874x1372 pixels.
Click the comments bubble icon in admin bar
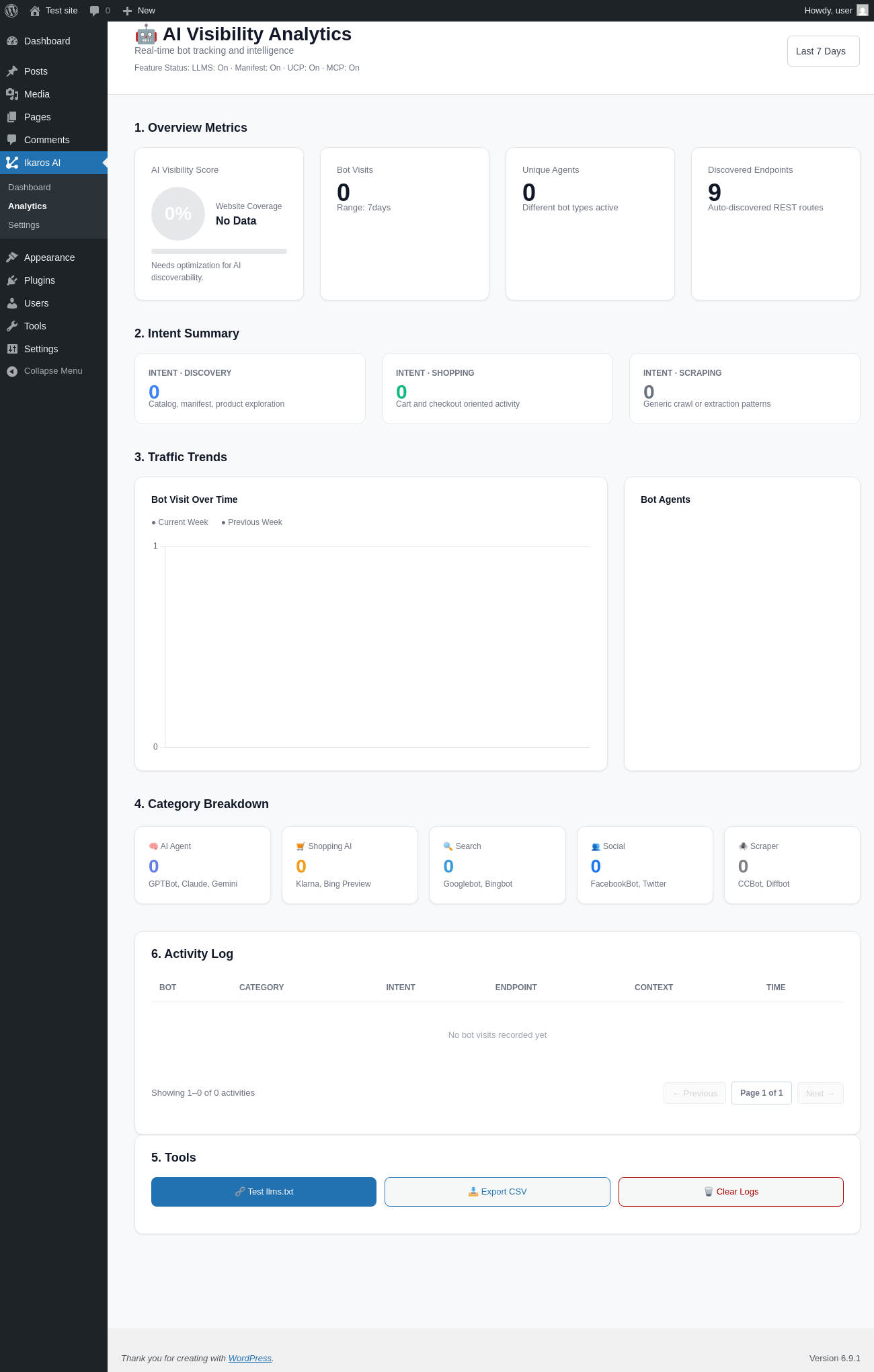[94, 11]
